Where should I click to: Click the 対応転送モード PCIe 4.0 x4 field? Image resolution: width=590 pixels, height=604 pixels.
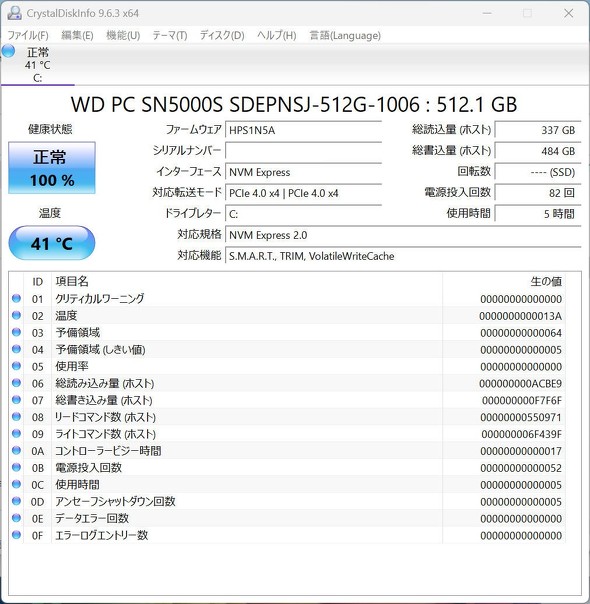303,193
